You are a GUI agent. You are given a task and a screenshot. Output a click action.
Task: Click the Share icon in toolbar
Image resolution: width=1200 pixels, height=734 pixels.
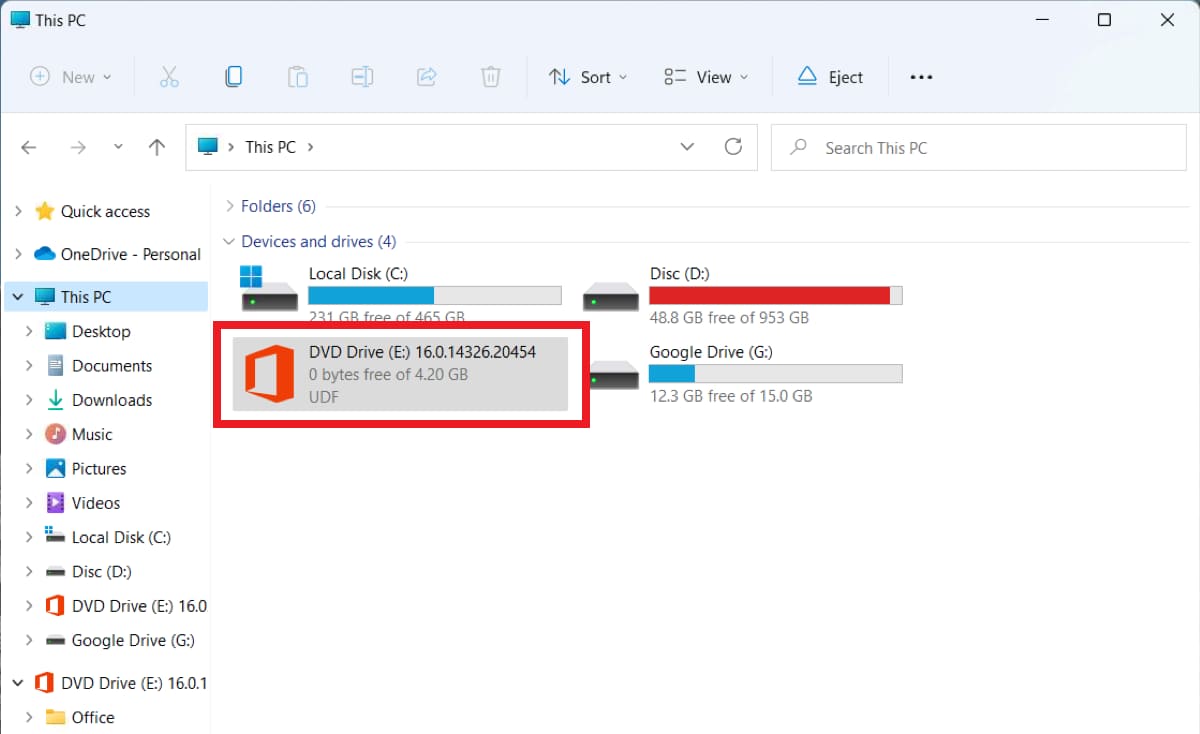coord(426,77)
